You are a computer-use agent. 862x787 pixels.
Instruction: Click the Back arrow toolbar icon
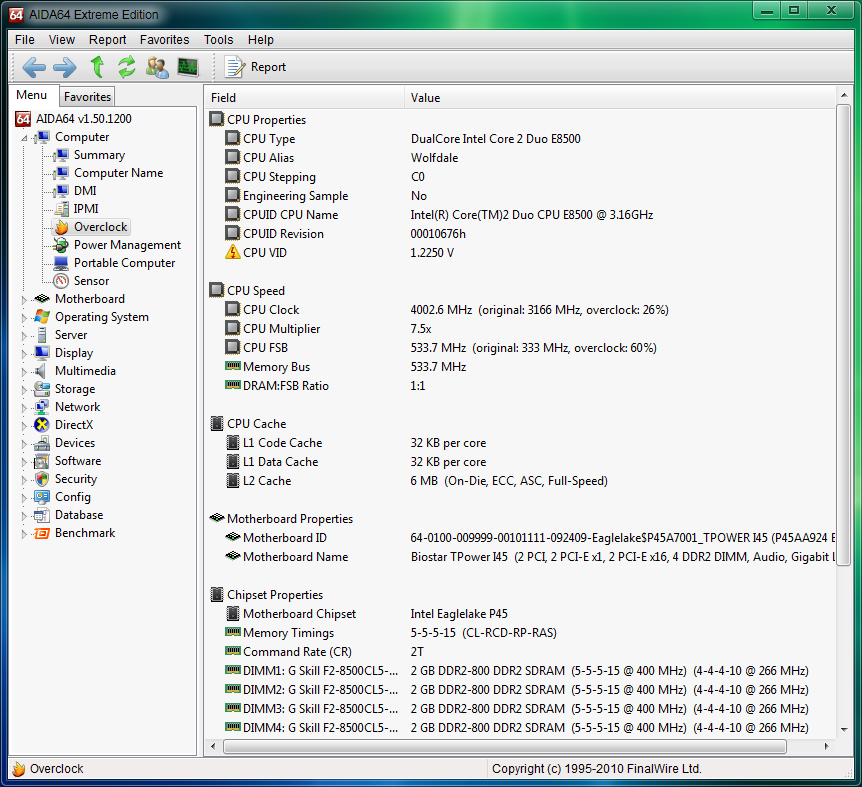(x=34, y=67)
